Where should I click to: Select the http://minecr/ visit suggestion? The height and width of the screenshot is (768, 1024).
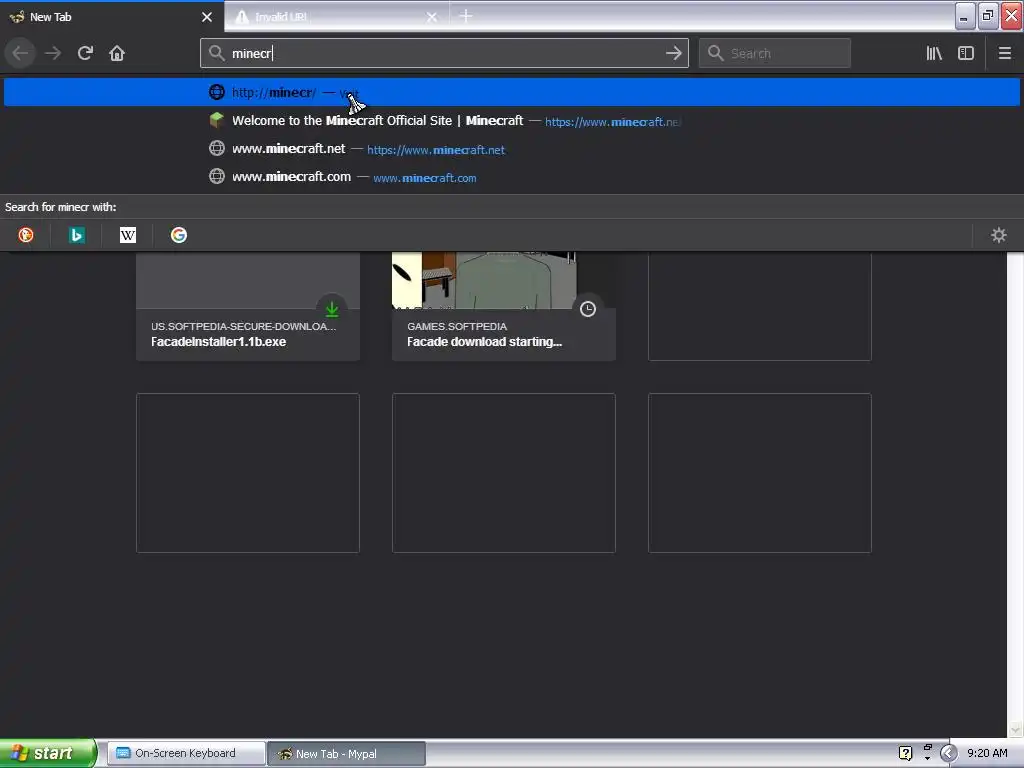512,92
